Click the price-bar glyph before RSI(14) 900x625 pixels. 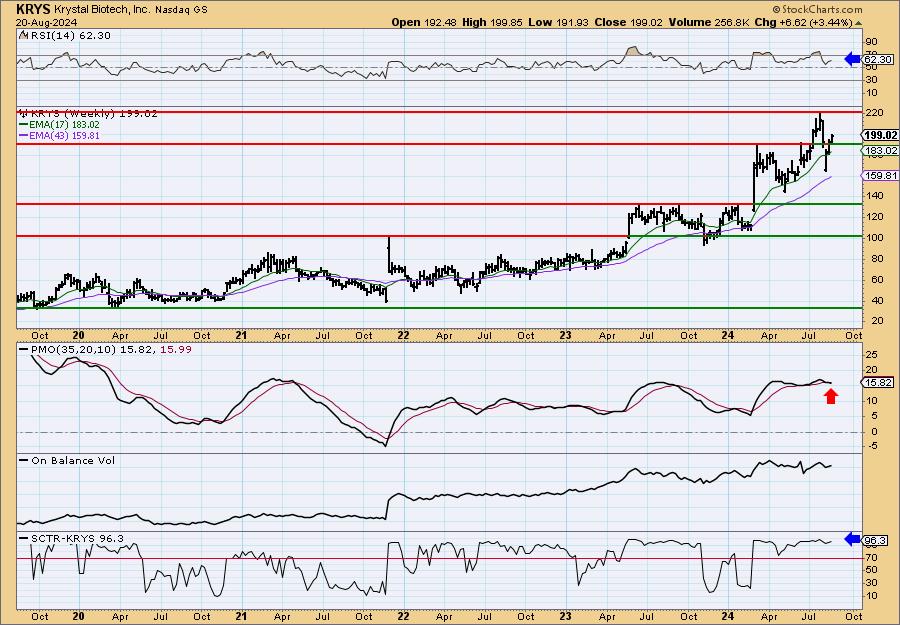[22, 36]
